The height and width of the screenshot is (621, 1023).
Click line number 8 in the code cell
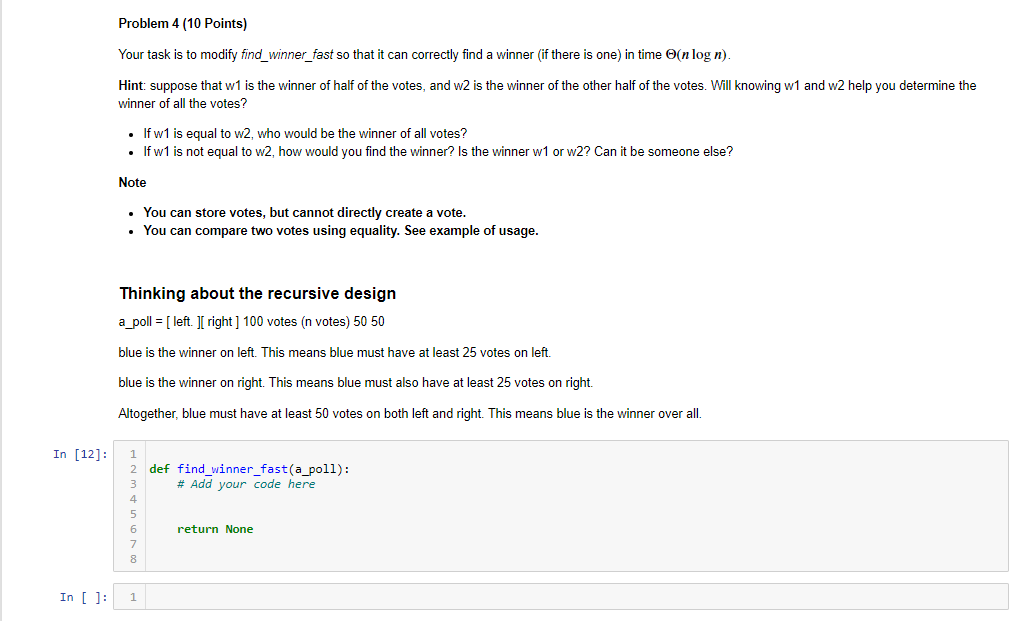point(133,559)
